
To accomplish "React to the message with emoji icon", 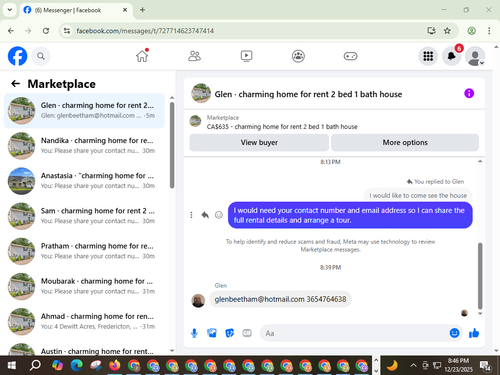I will tap(219, 215).
